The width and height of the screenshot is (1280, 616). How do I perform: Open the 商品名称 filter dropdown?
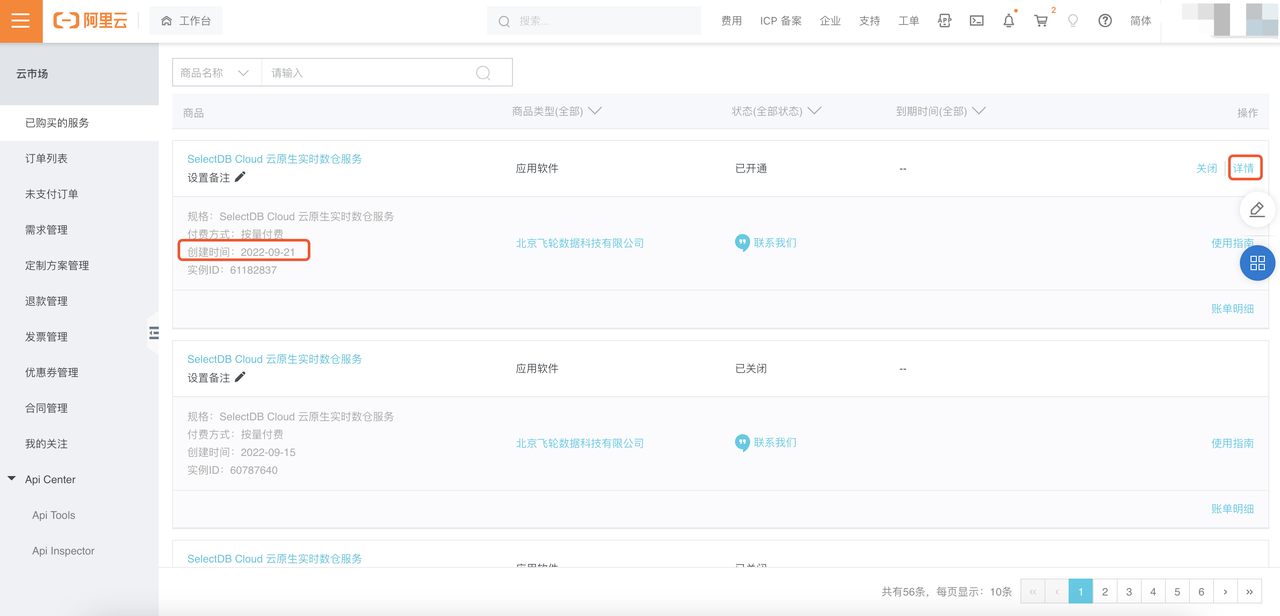coord(216,73)
